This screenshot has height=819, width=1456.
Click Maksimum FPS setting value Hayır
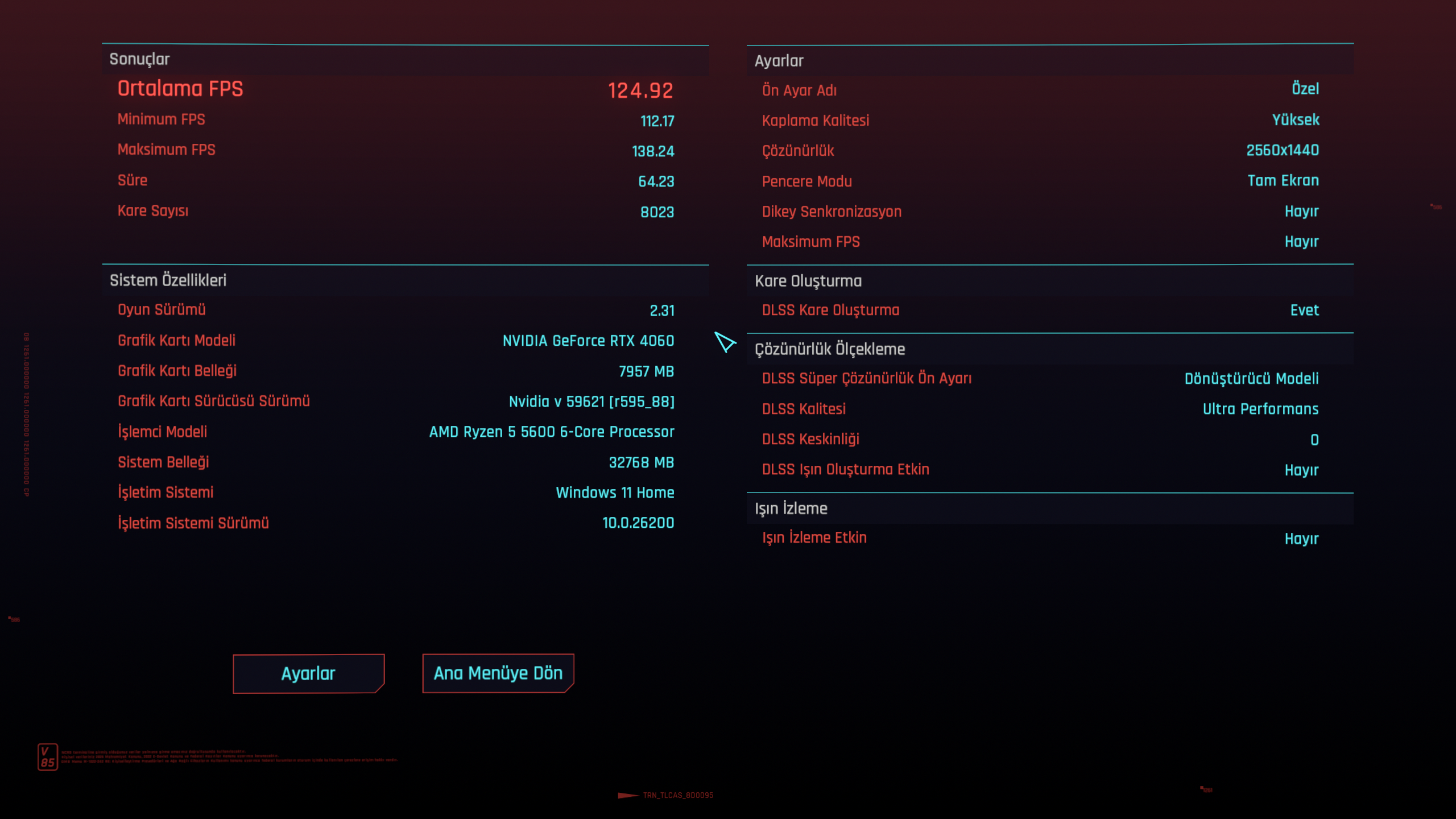[x=1301, y=242]
